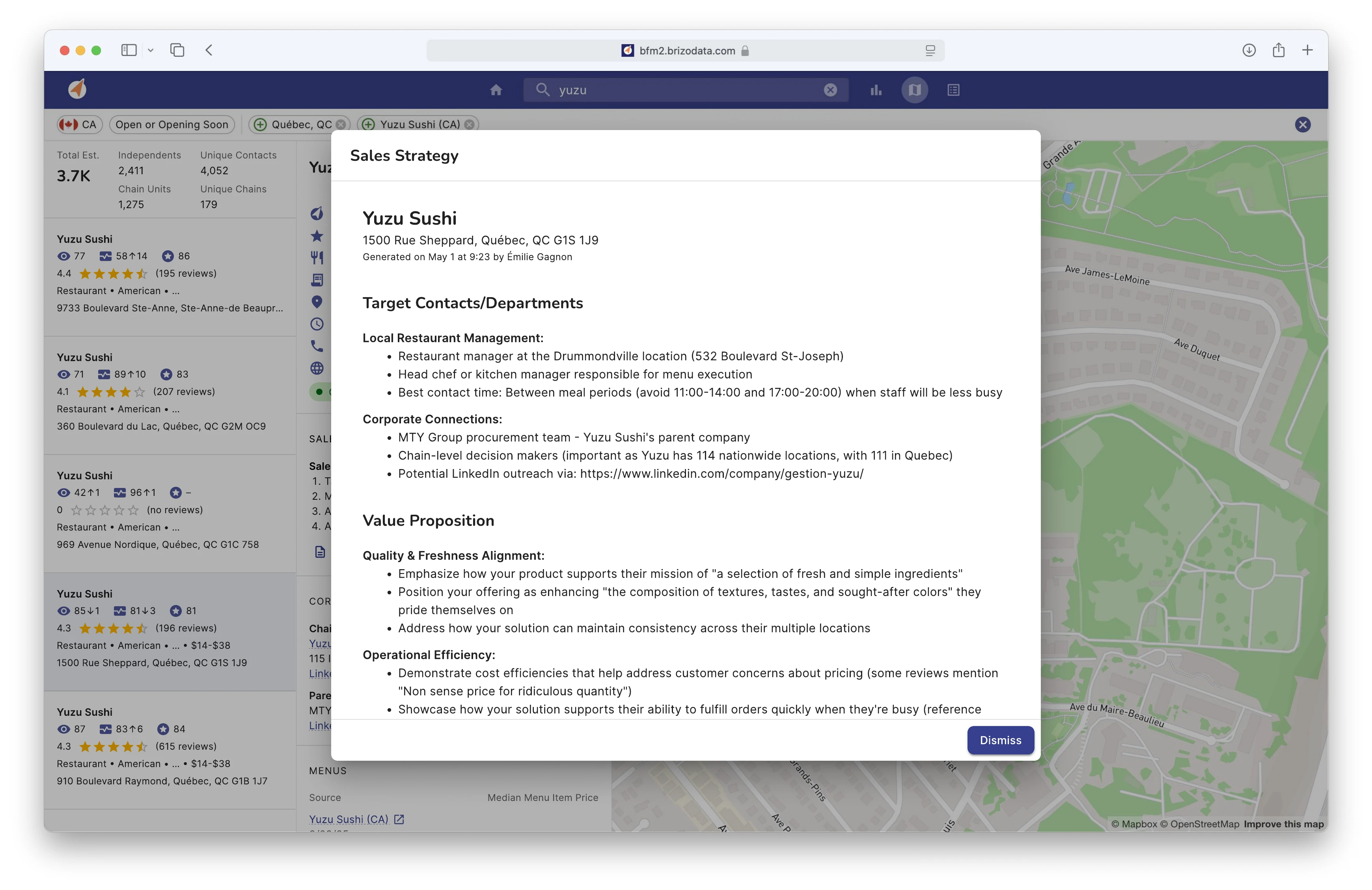Screen dimensions: 1372x890
Task: Click the location pin icon
Action: coord(317,302)
